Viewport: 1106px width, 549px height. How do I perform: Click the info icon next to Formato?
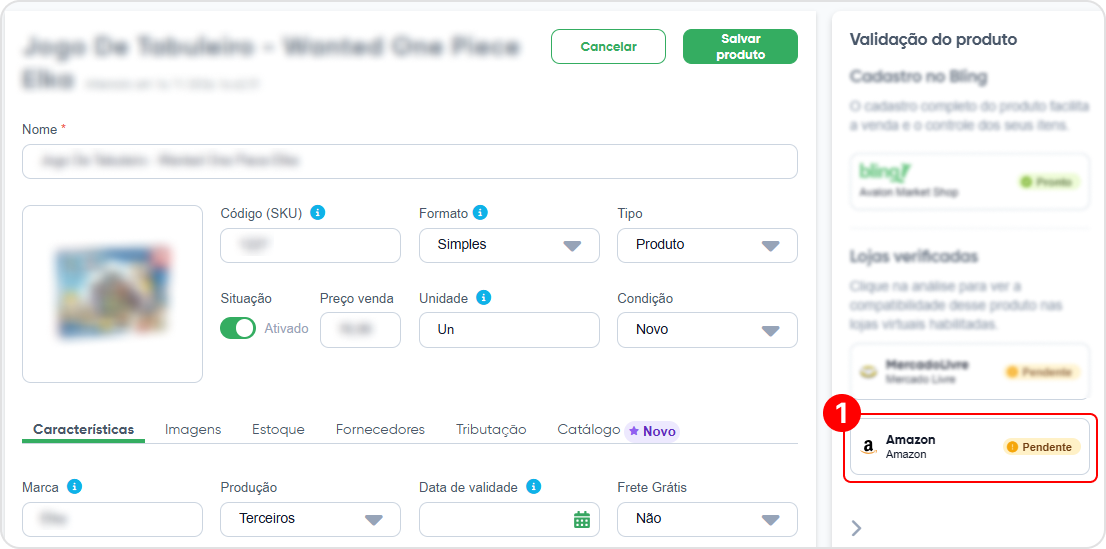480,212
